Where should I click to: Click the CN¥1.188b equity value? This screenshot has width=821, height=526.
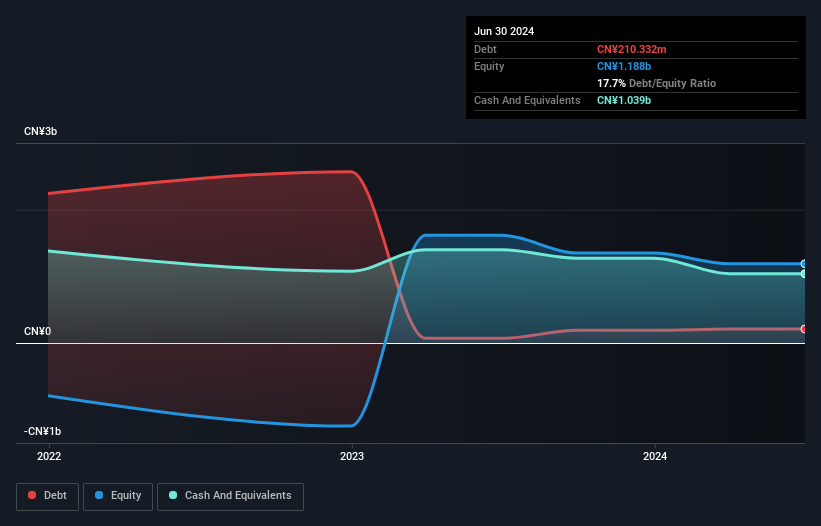click(624, 66)
